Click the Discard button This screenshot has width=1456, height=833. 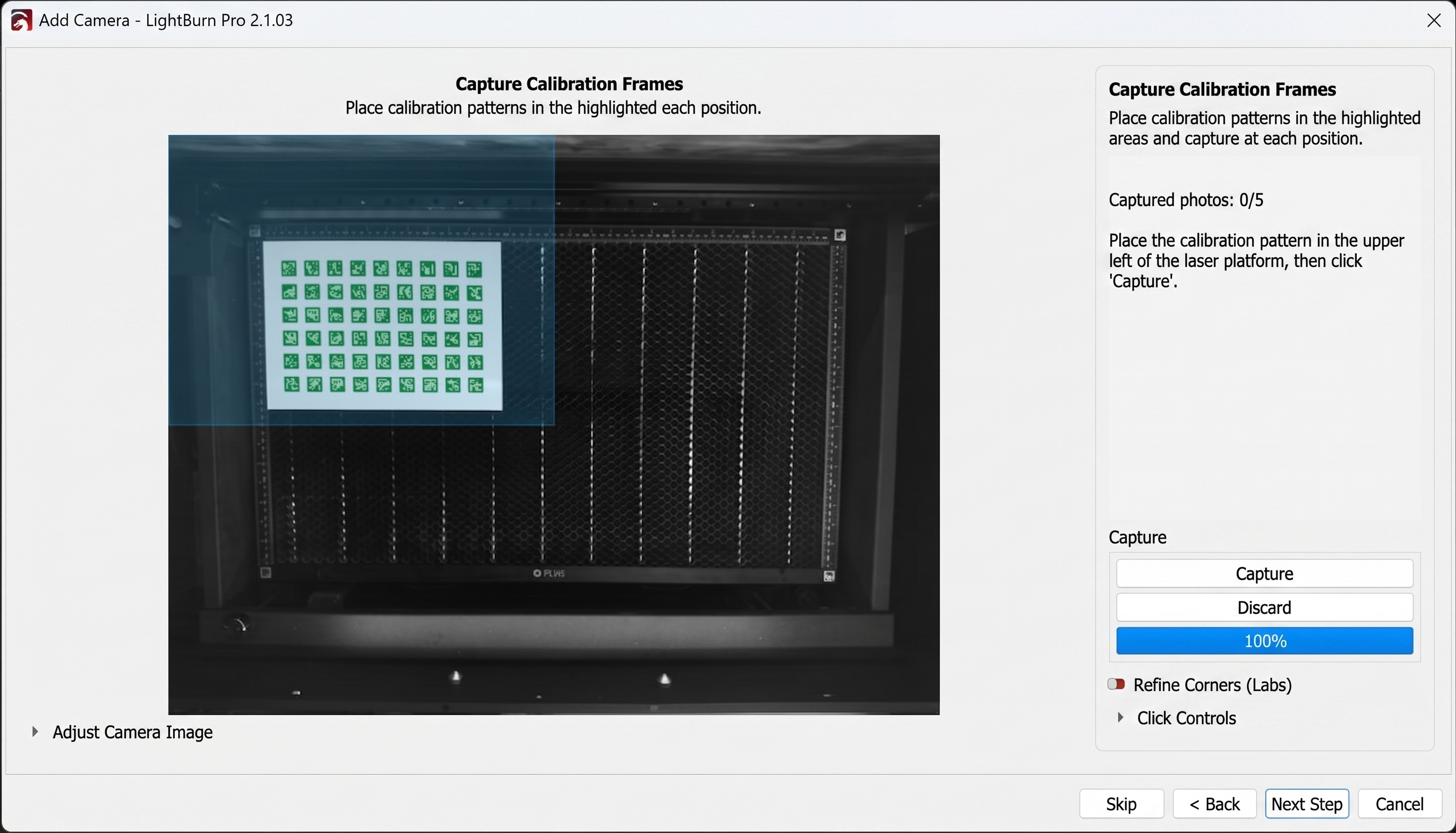pos(1264,607)
